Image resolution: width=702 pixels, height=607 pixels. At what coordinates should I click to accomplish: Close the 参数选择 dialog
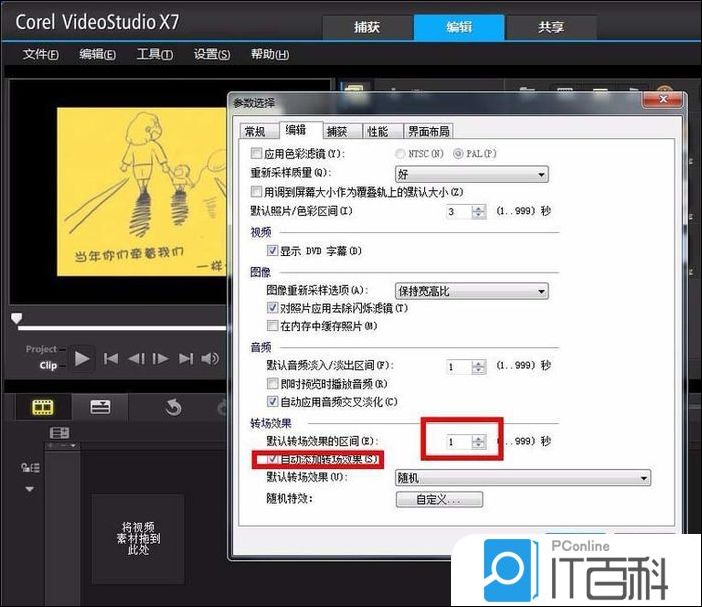663,99
